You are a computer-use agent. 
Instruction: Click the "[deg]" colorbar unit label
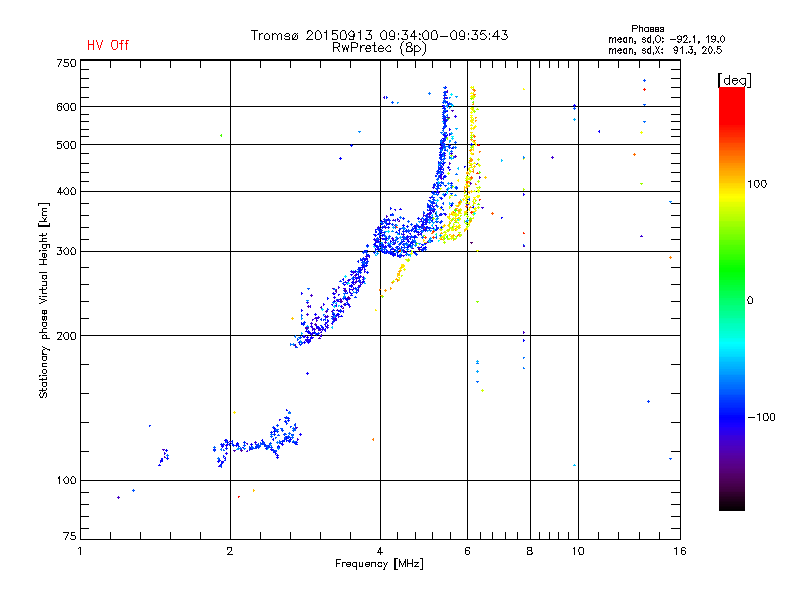point(734,80)
